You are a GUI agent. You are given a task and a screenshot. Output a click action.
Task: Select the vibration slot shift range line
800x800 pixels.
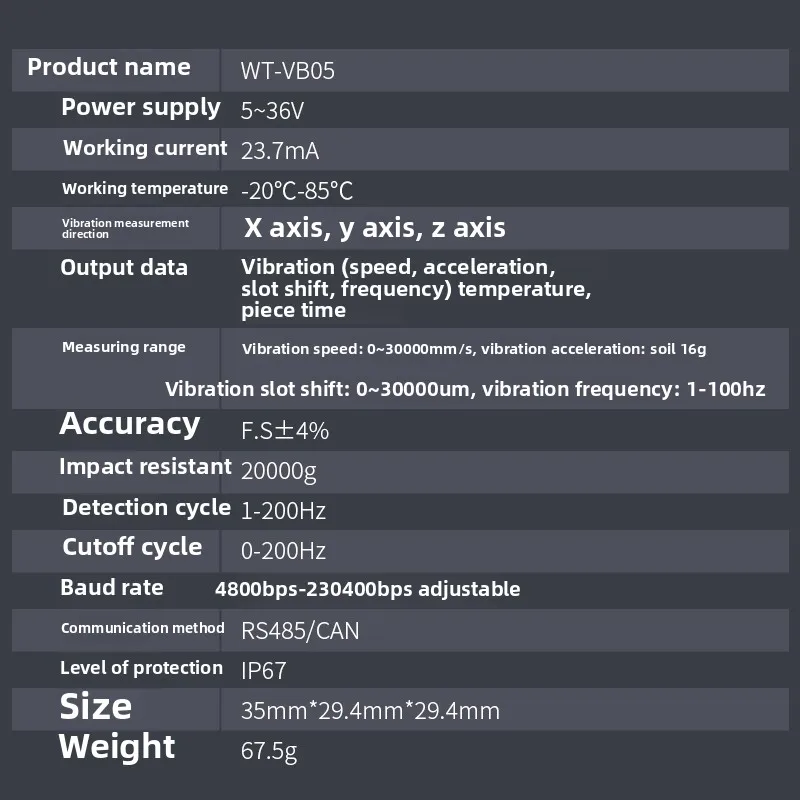pos(465,389)
